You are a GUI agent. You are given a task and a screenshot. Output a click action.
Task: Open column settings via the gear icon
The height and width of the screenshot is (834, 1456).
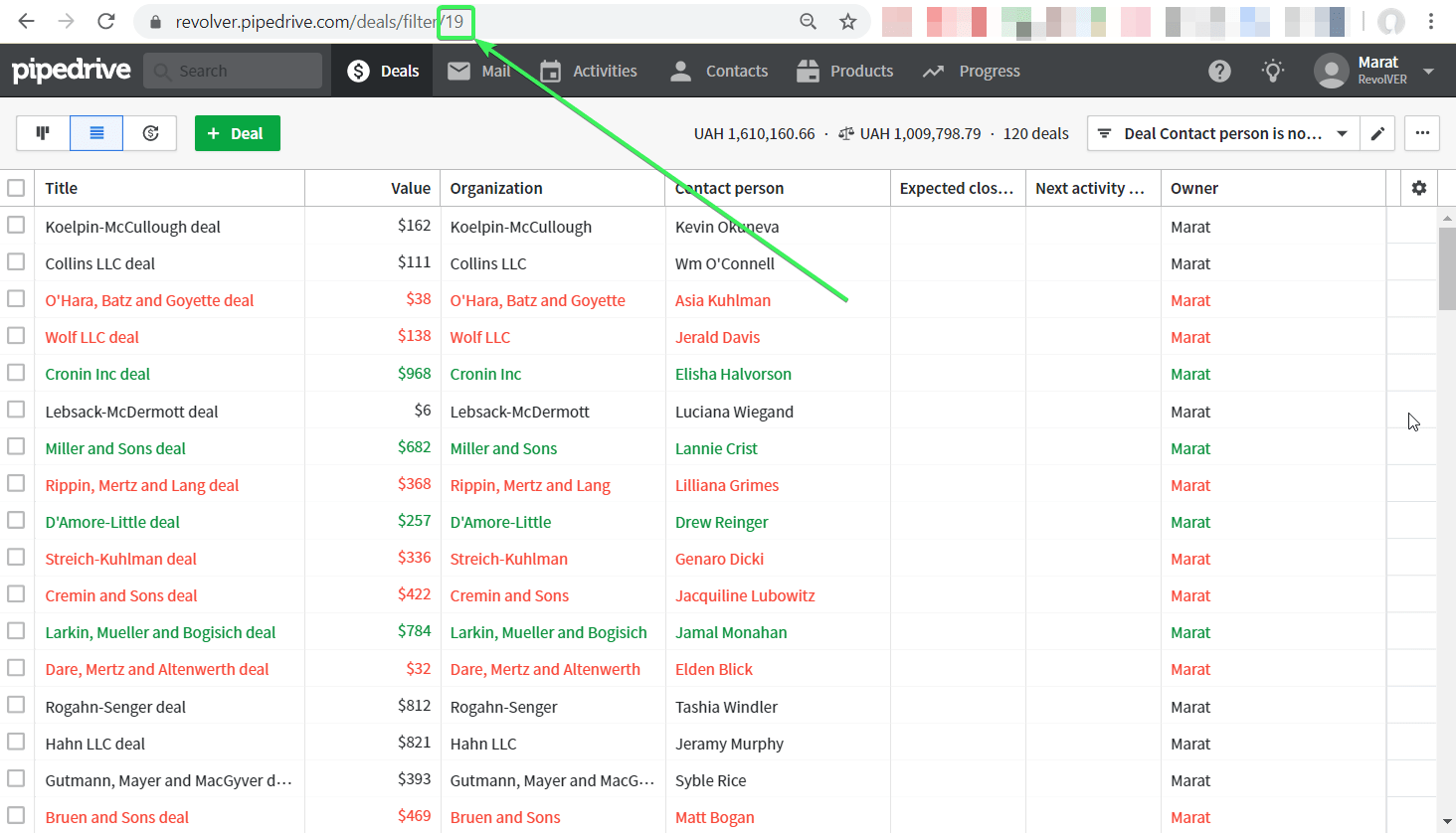tap(1418, 187)
